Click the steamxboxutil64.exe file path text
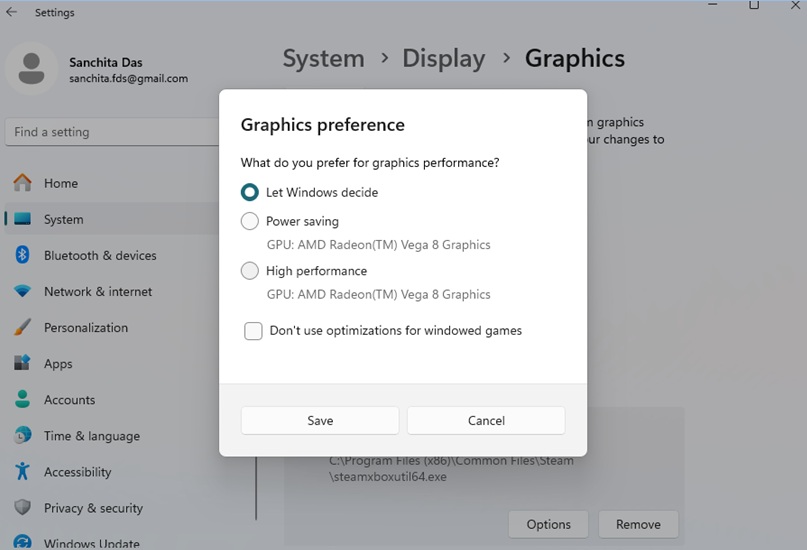 point(451,469)
